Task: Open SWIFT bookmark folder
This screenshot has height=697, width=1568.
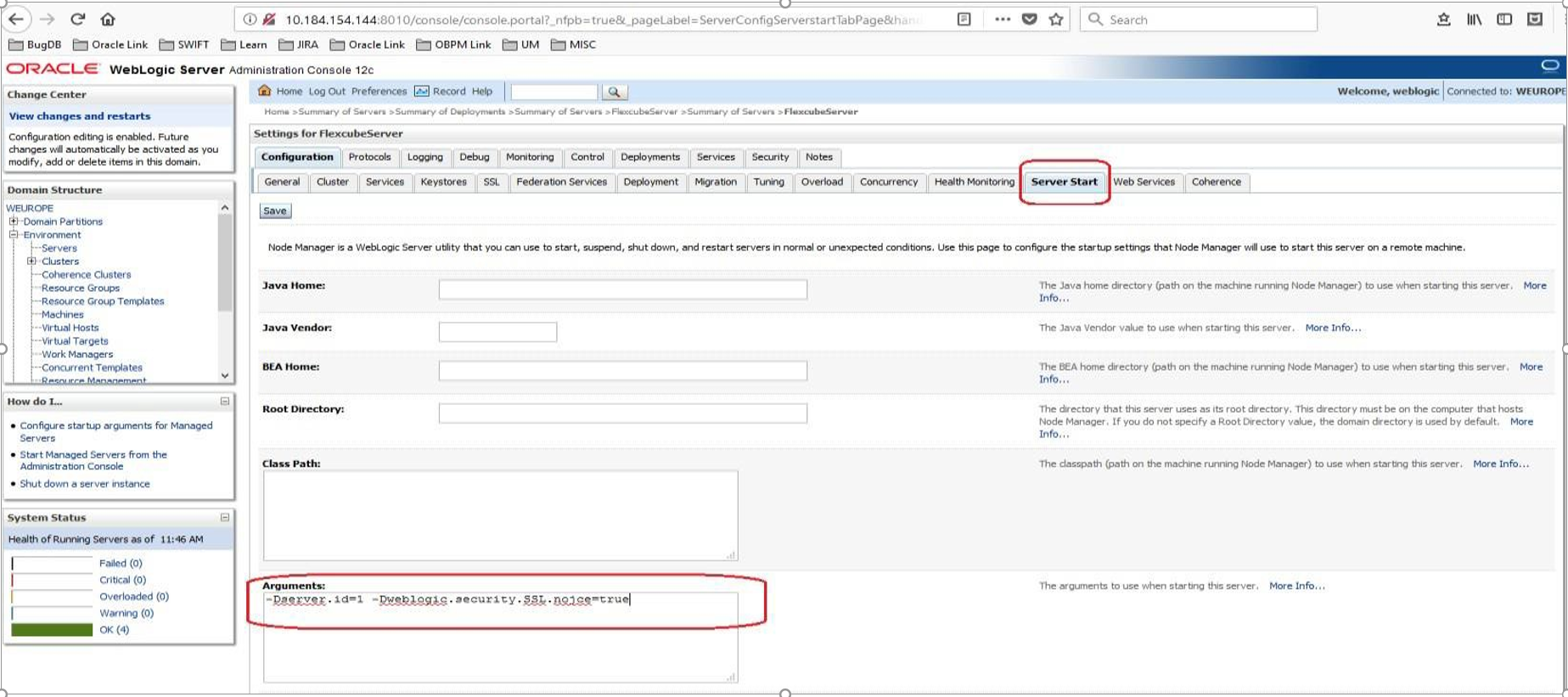Action: pos(184,44)
